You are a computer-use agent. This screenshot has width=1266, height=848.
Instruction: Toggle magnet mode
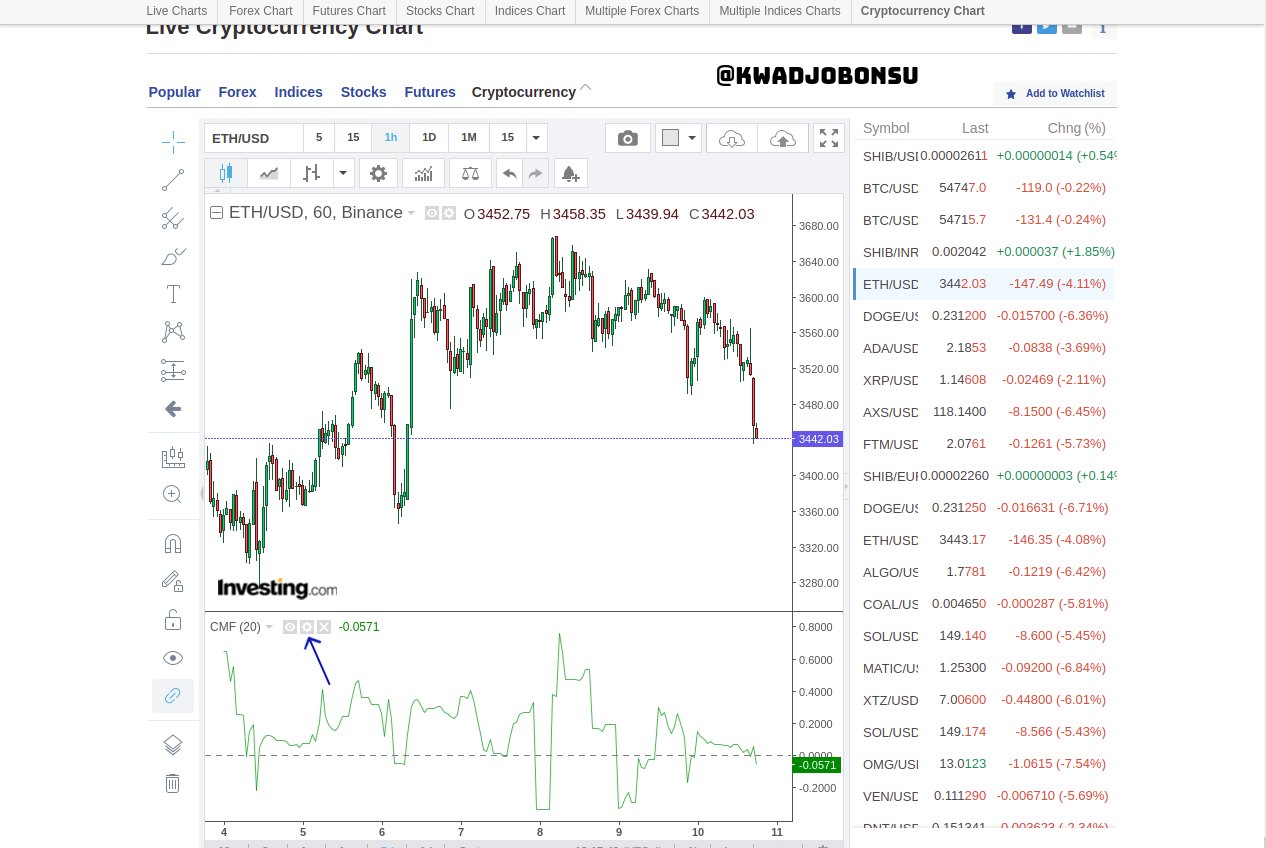(x=173, y=543)
